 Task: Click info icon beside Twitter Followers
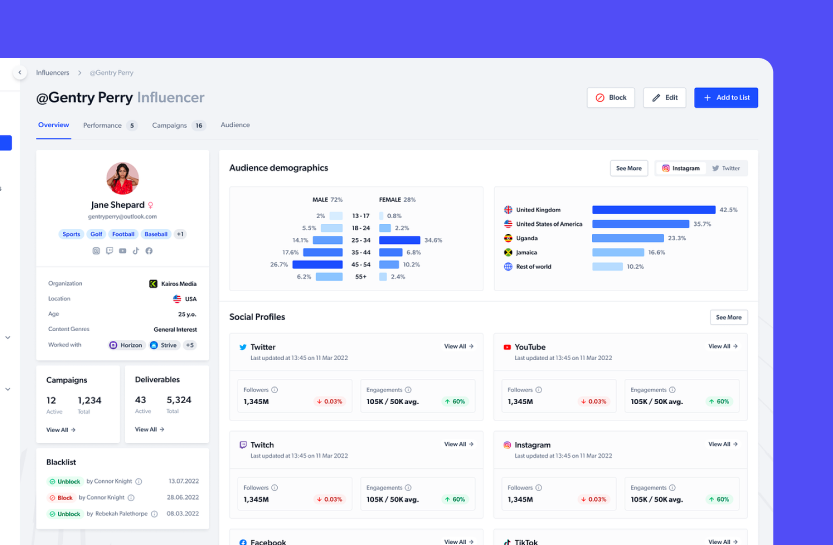tap(275, 390)
